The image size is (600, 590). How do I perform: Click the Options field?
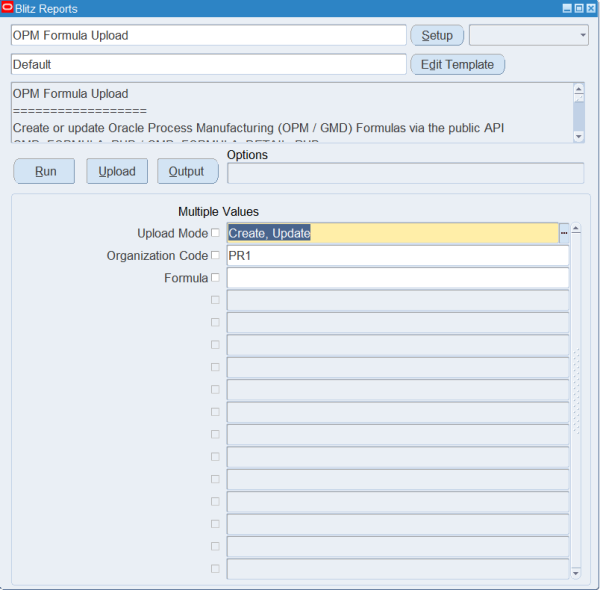click(406, 173)
